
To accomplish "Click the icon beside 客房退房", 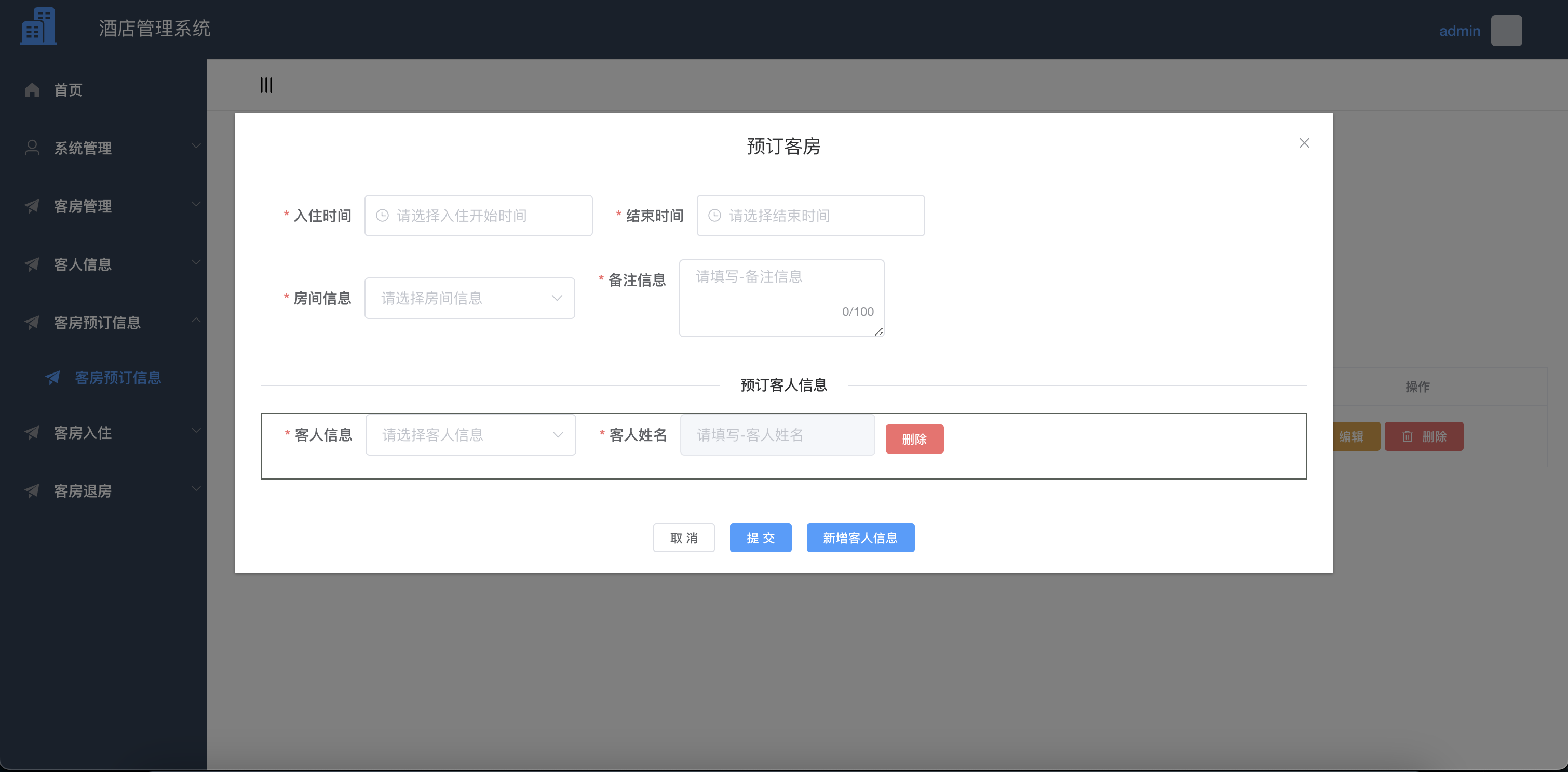I will (x=32, y=491).
